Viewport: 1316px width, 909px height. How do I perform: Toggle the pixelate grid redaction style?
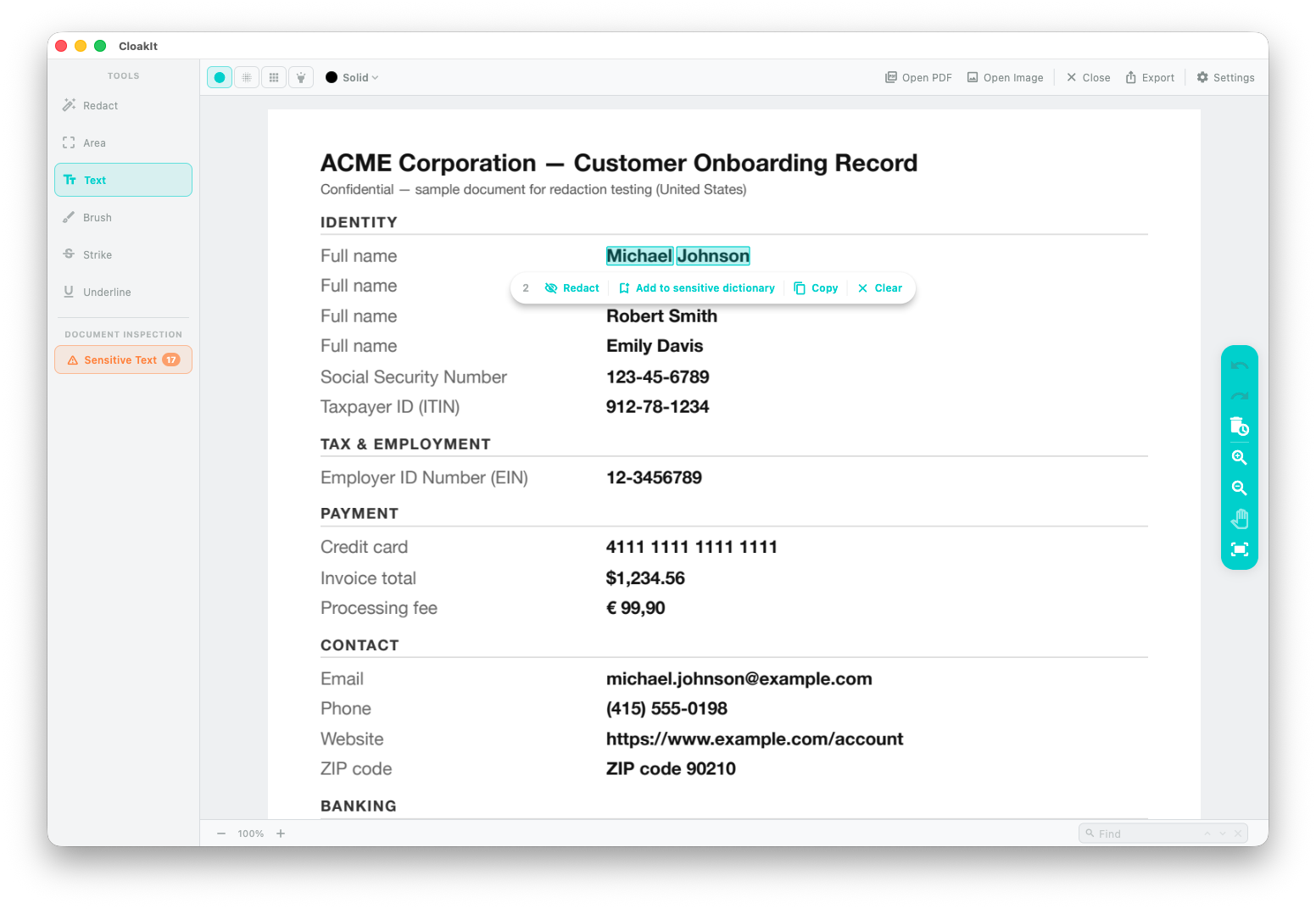(x=274, y=77)
